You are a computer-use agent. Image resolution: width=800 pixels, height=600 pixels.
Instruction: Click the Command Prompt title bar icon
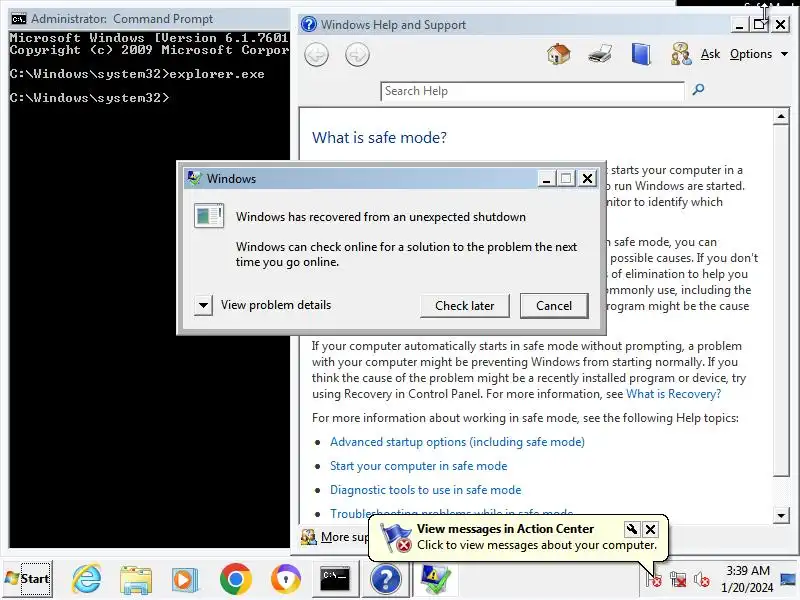[19, 19]
